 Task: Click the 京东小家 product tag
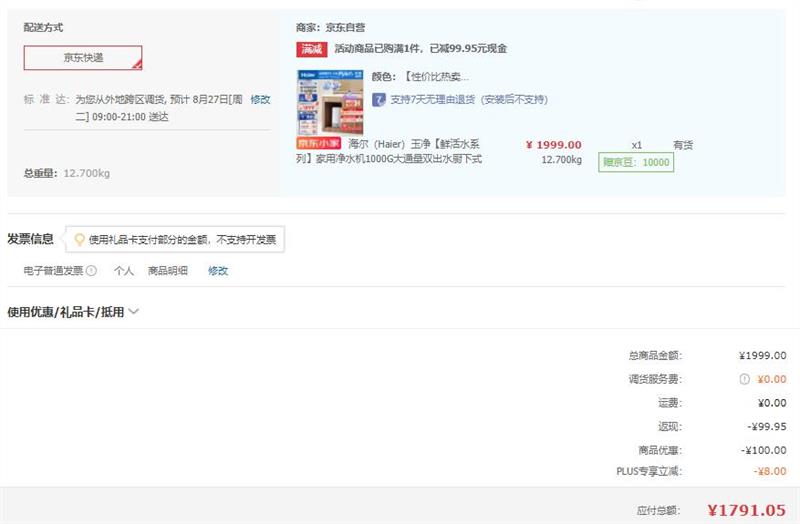point(318,143)
